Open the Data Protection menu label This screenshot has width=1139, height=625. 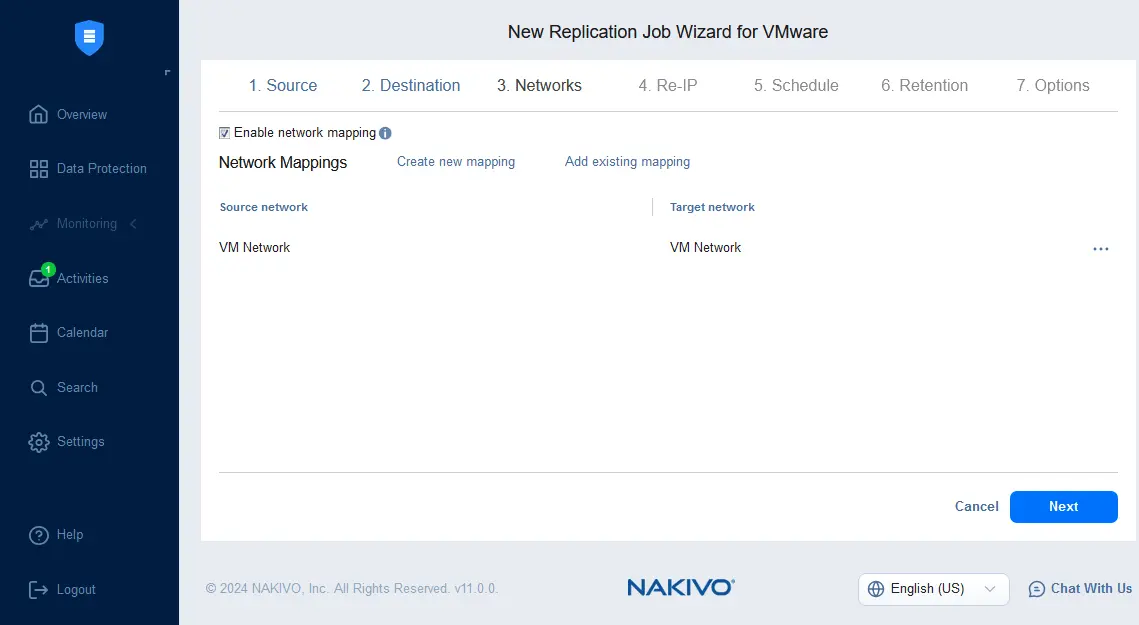[102, 169]
